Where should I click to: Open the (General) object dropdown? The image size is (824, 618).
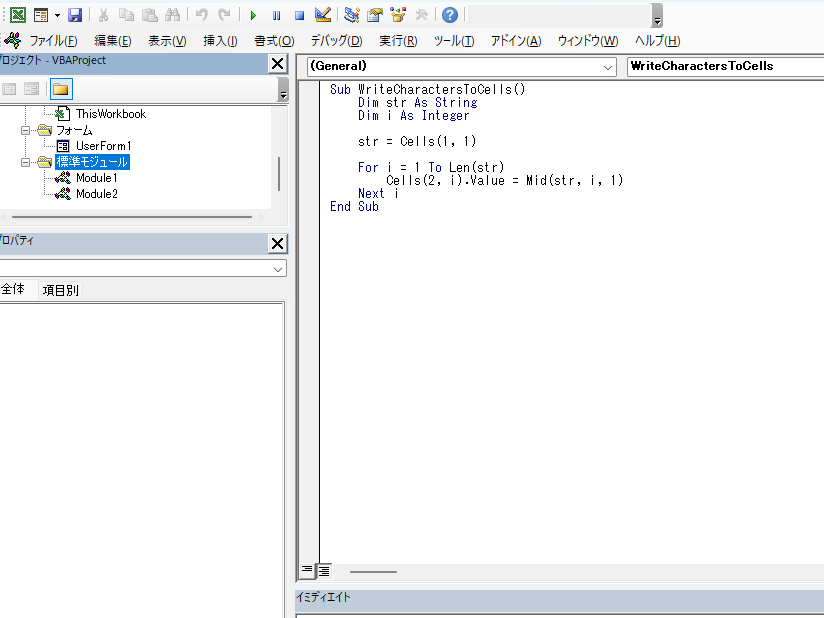(x=609, y=67)
